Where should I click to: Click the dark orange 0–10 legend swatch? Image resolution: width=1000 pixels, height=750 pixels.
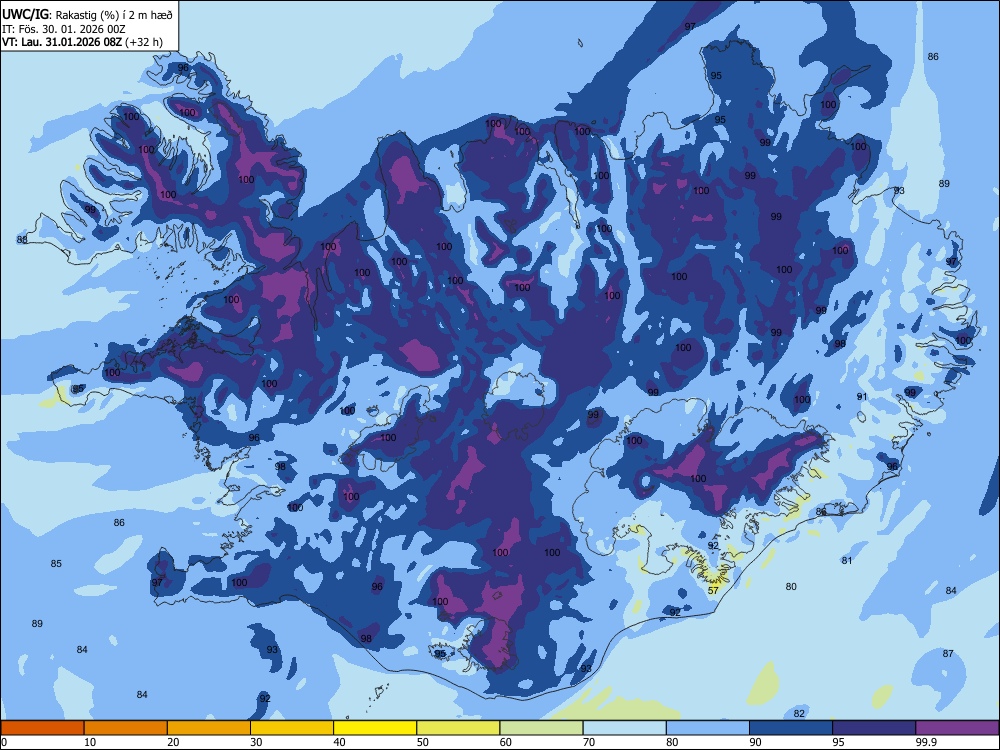point(42,728)
